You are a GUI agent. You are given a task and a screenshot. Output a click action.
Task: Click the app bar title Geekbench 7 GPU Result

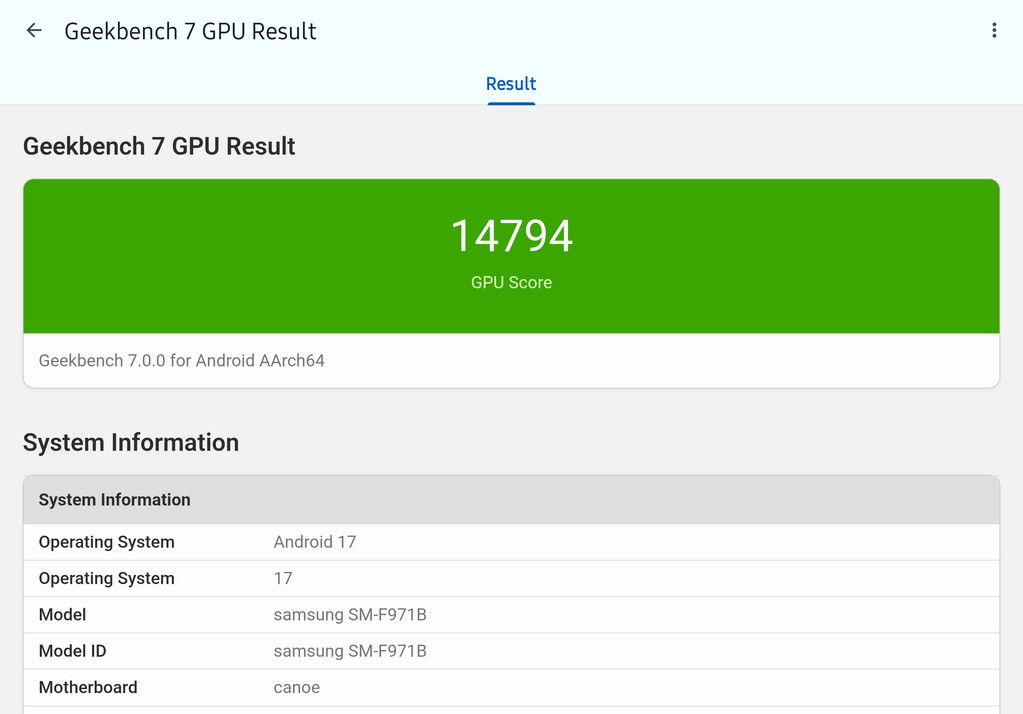tap(190, 31)
